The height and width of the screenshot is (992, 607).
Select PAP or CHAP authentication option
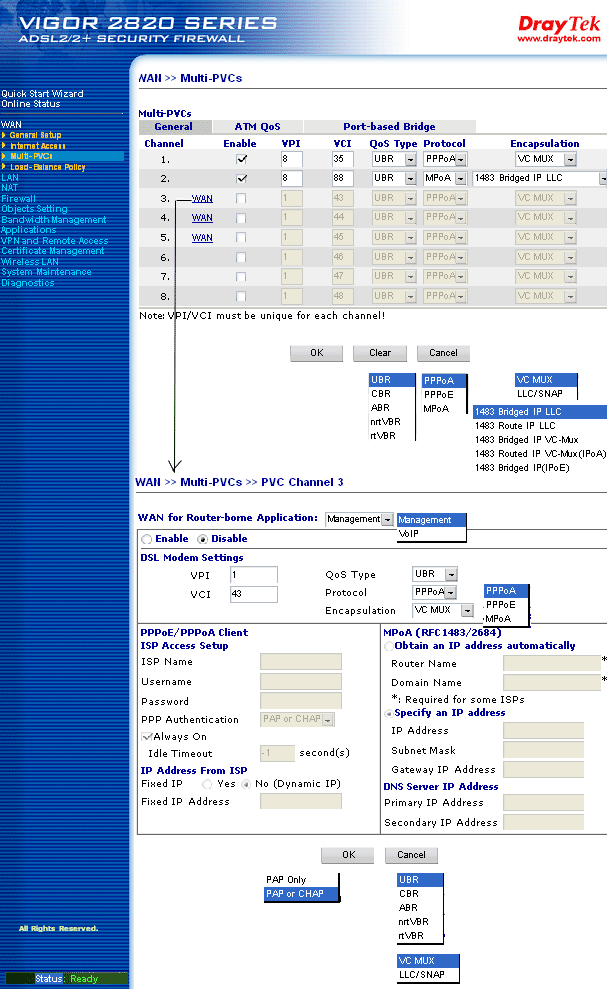[x=301, y=893]
